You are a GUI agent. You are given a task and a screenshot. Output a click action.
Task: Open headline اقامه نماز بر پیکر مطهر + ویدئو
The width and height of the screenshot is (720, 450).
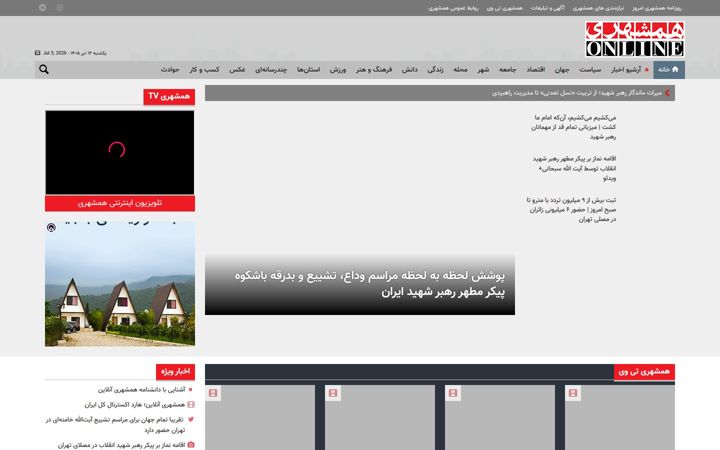[574, 168]
